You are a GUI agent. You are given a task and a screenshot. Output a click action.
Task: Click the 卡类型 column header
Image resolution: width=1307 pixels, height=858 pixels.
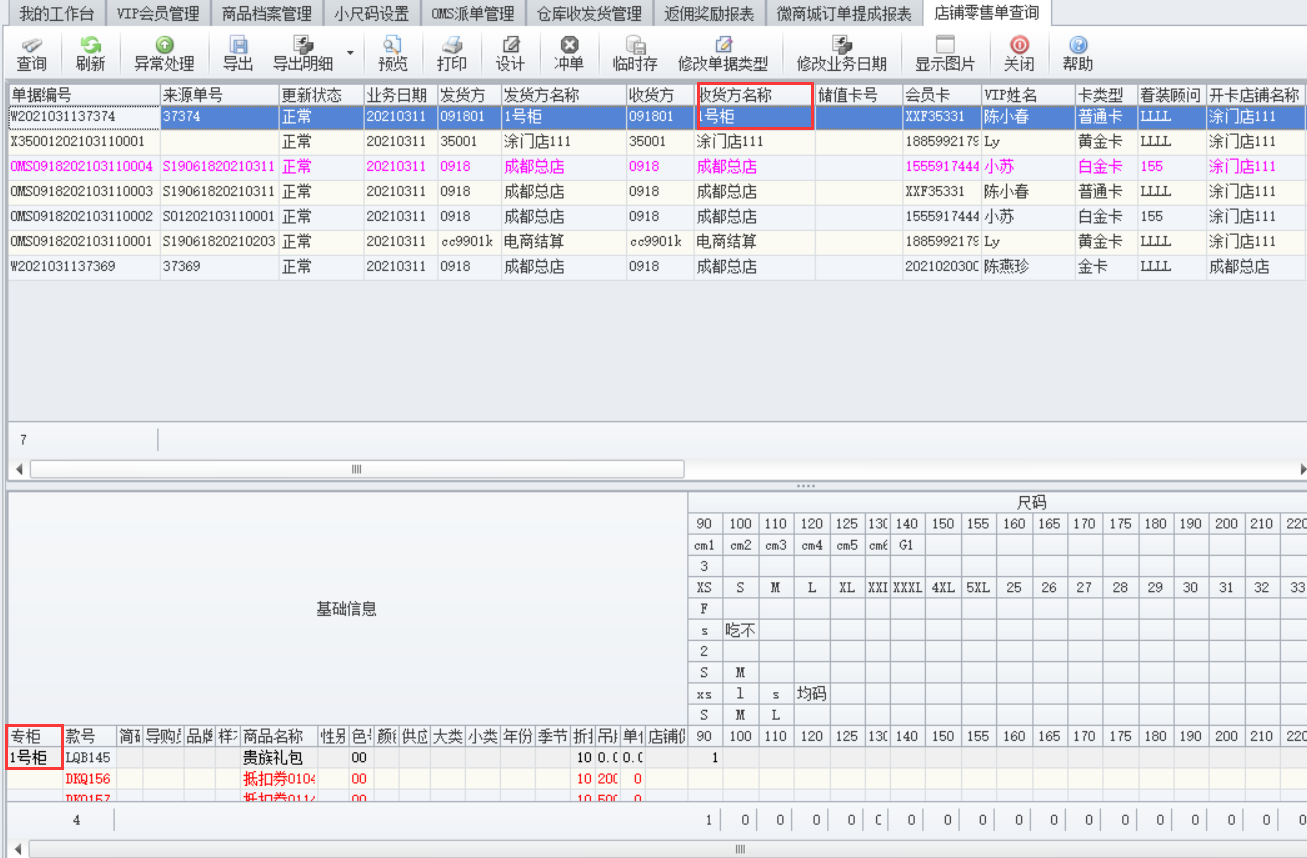[1106, 95]
